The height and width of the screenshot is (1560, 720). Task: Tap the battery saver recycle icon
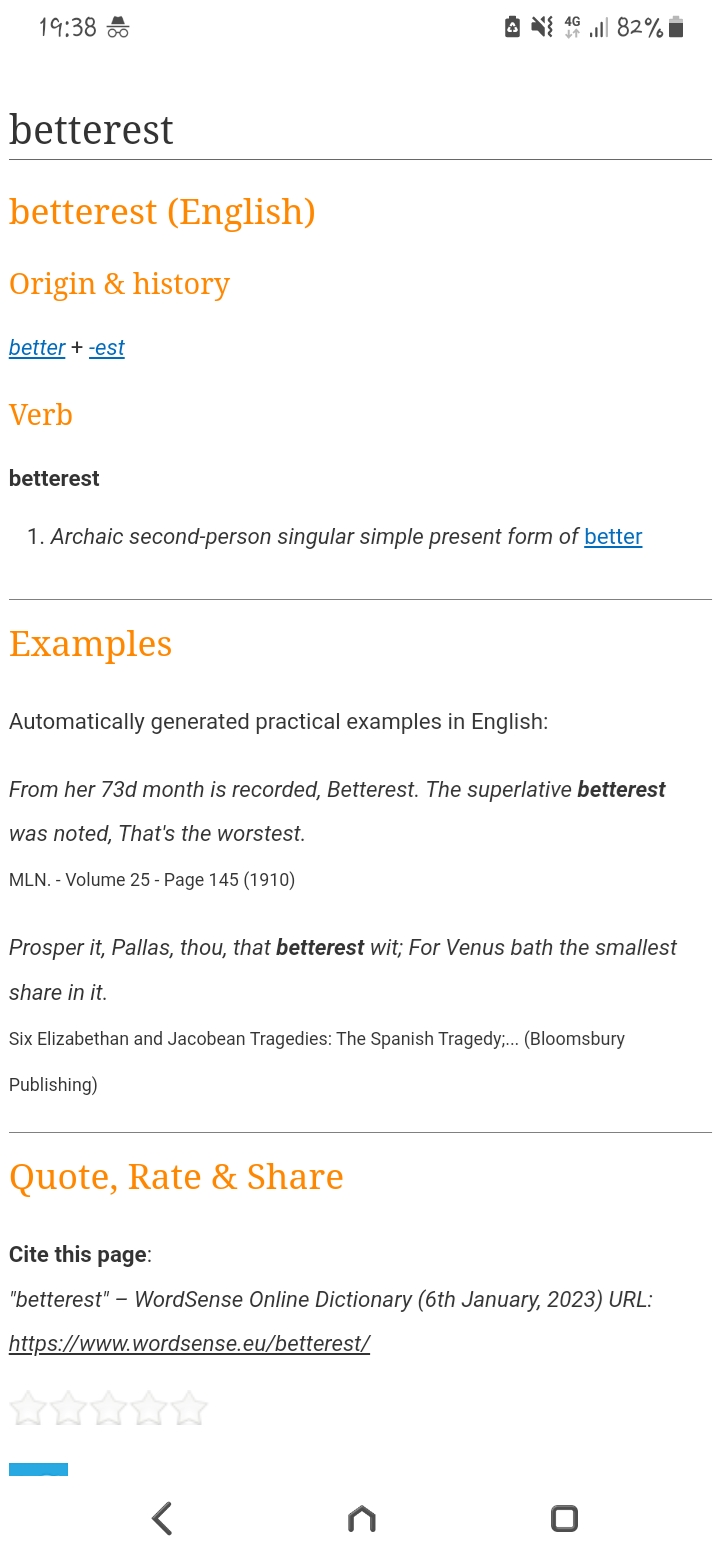point(512,27)
